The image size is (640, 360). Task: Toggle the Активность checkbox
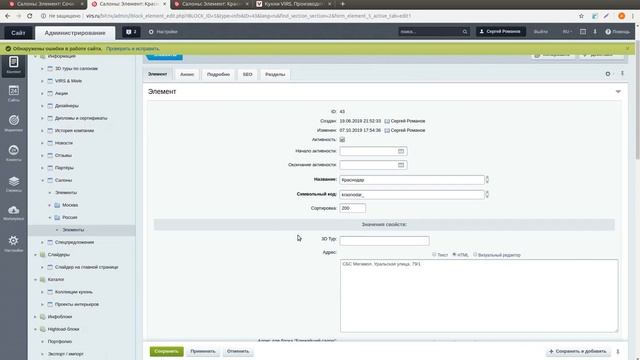342,140
